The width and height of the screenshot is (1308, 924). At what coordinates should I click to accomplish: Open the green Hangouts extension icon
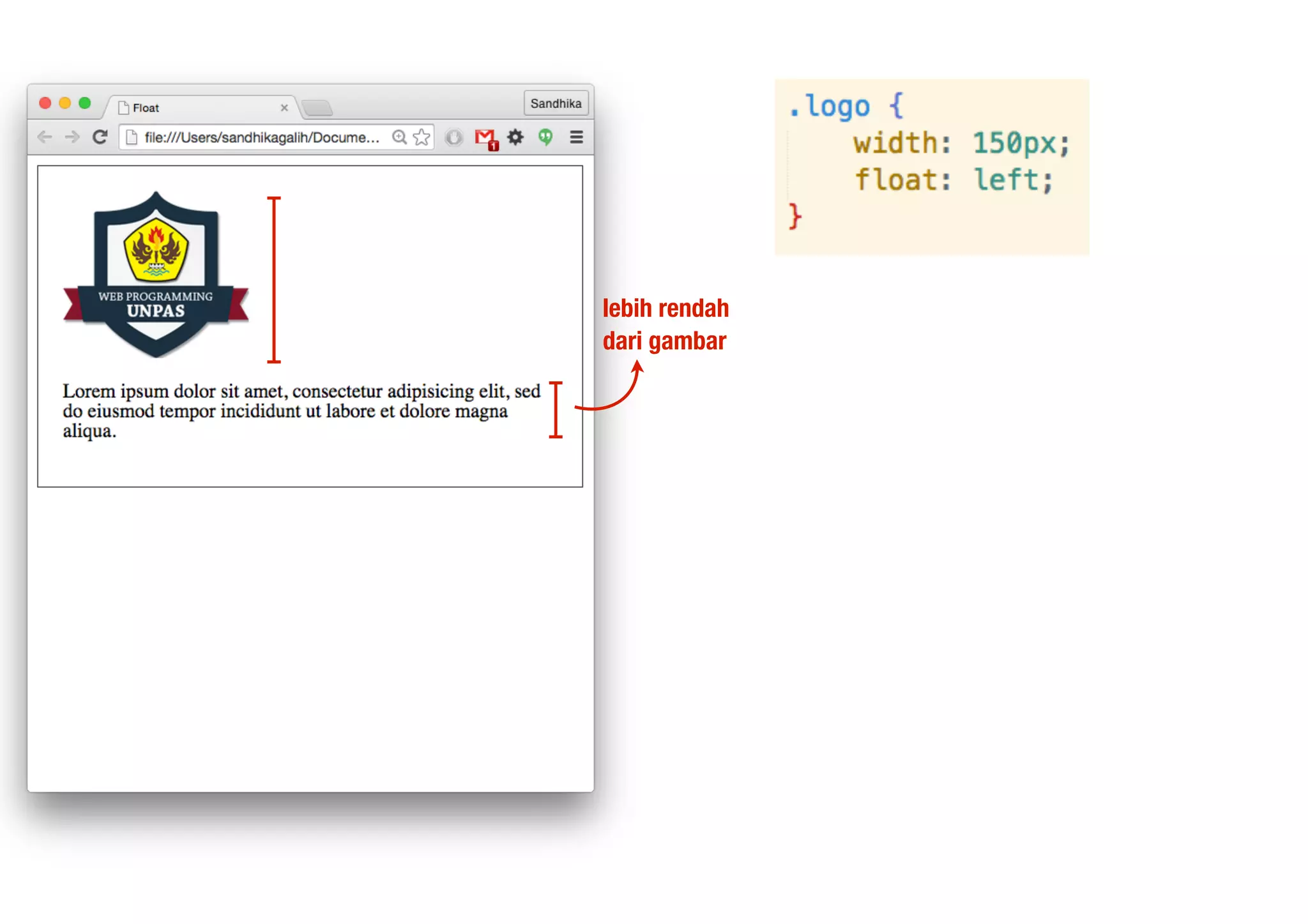click(545, 137)
